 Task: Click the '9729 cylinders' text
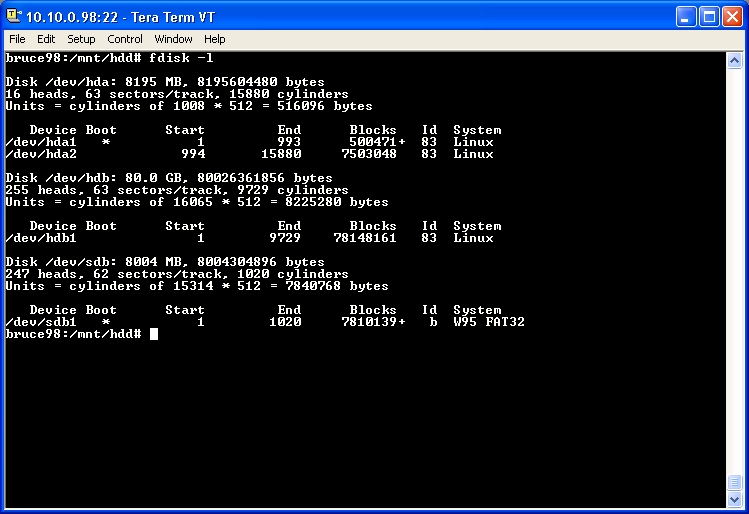[x=293, y=190]
